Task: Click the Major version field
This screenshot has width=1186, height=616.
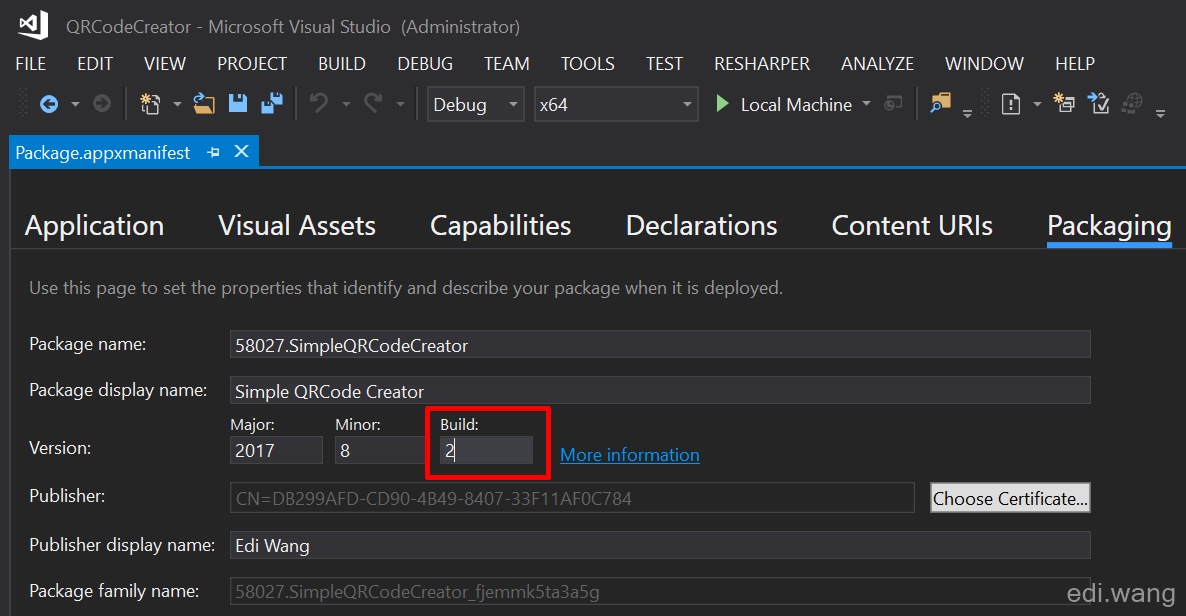Action: [x=276, y=450]
